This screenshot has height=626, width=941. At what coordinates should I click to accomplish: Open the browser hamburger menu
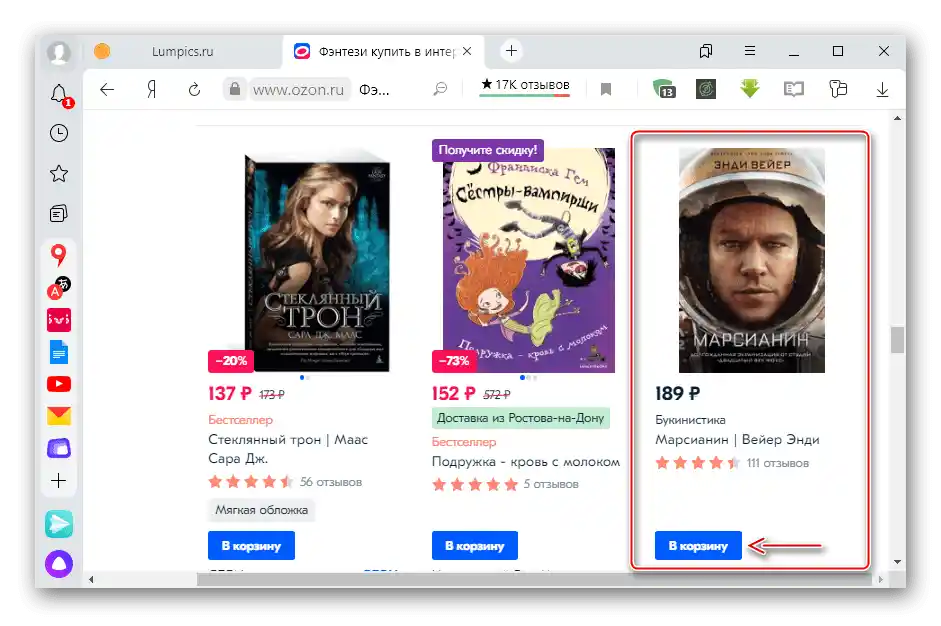(750, 51)
